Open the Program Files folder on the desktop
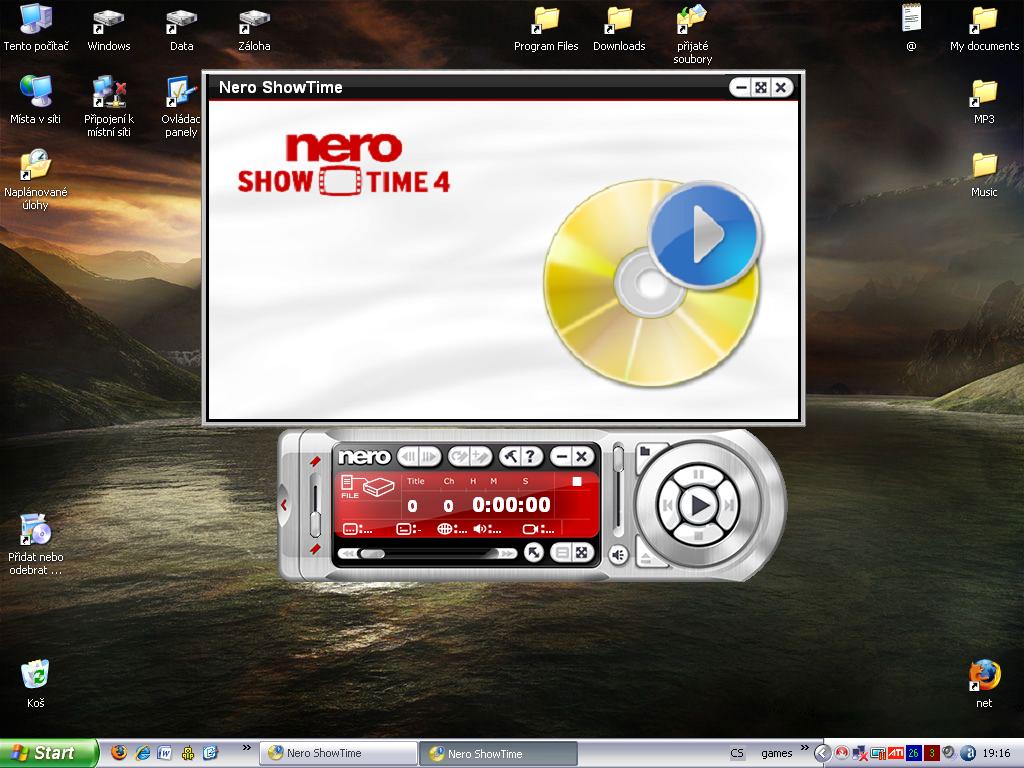This screenshot has height=768, width=1024. coord(546,29)
